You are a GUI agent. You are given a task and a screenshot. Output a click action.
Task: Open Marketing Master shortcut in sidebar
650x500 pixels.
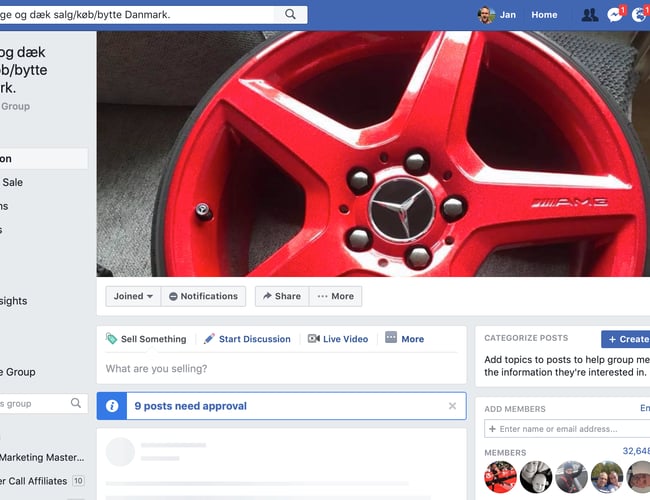42,457
